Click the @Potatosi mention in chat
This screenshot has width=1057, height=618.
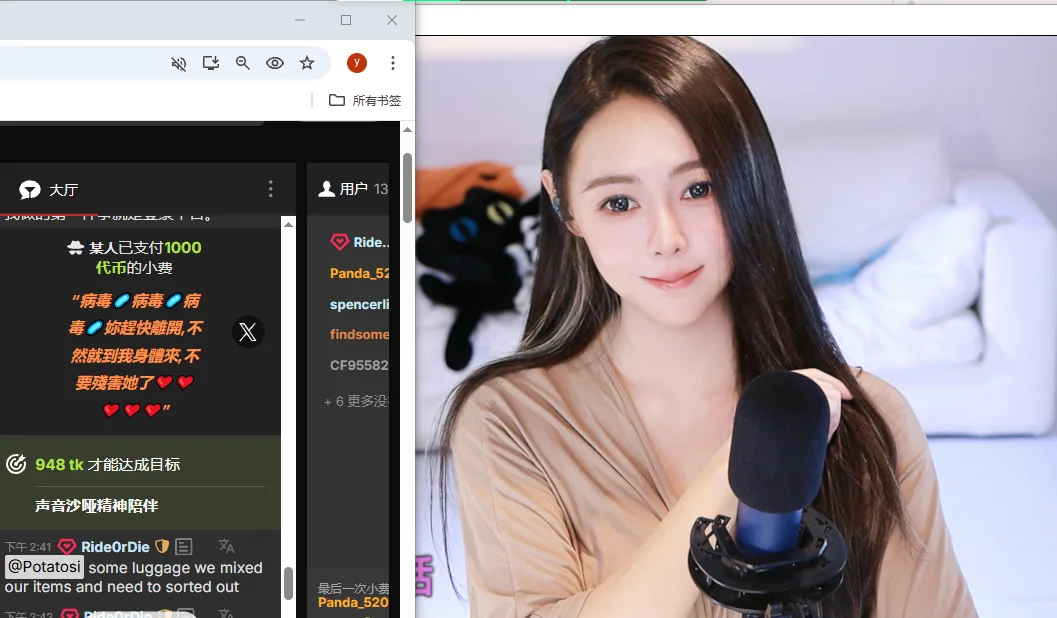(x=44, y=568)
